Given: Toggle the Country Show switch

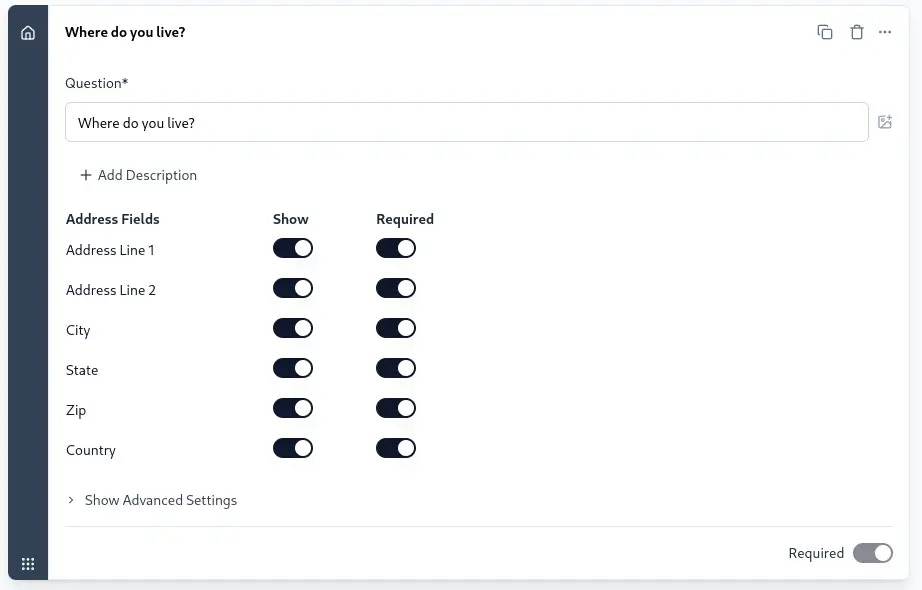Looking at the screenshot, I should (292, 448).
